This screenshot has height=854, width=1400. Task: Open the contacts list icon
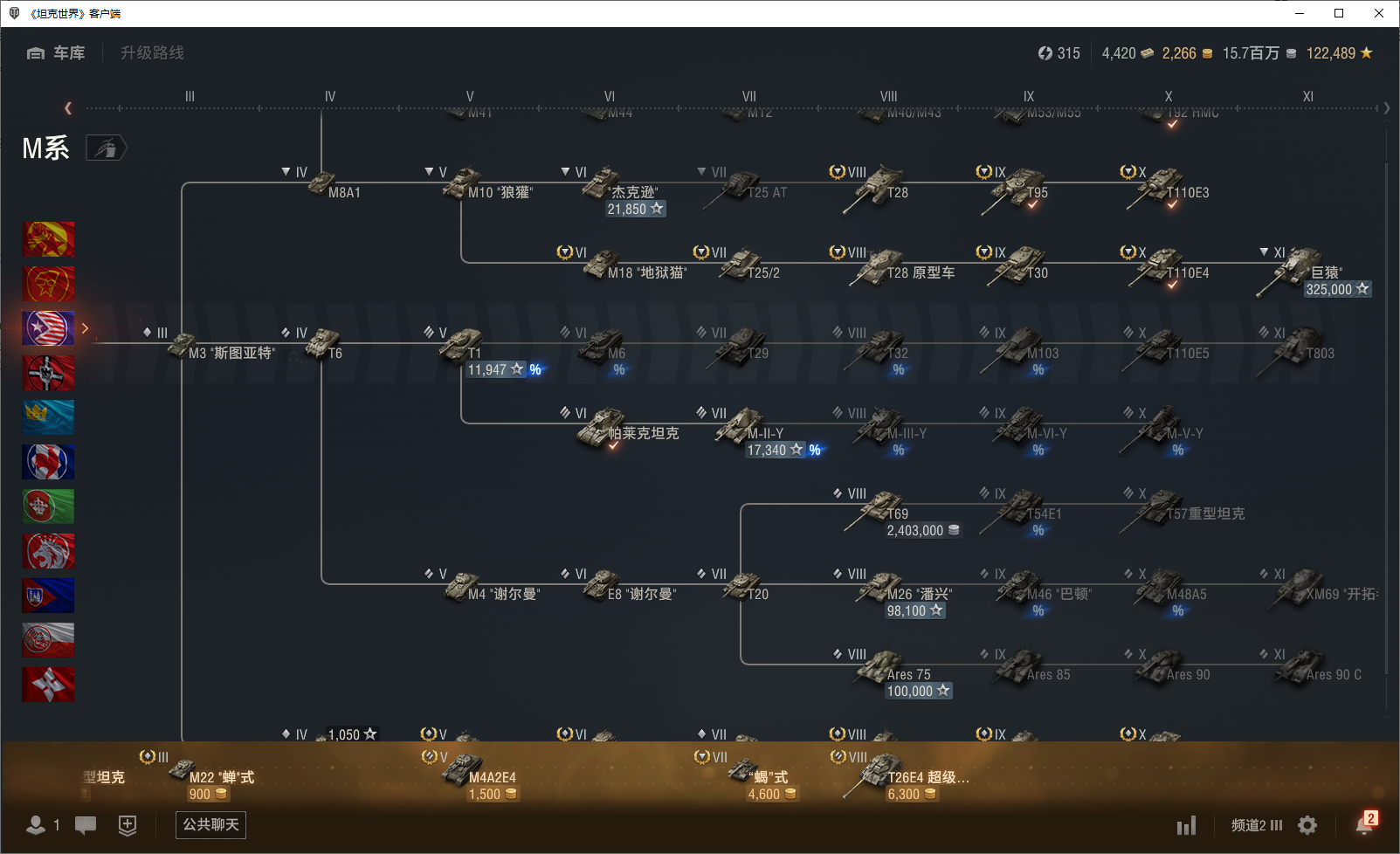pyautogui.click(x=36, y=825)
